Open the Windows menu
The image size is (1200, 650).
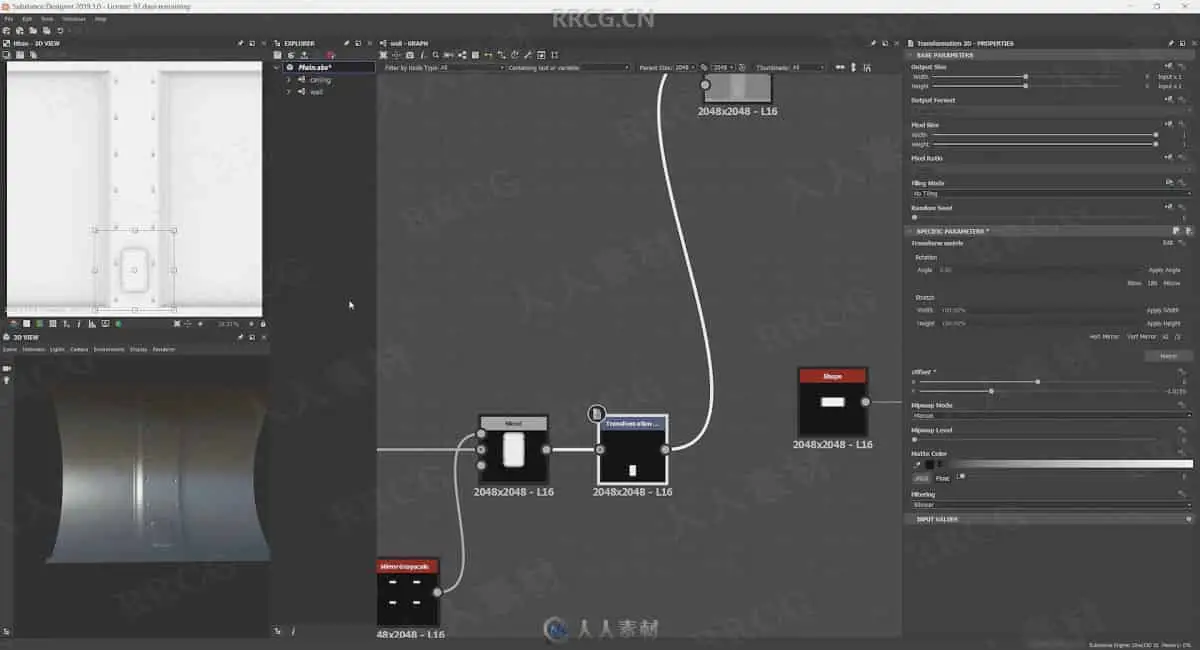click(74, 19)
